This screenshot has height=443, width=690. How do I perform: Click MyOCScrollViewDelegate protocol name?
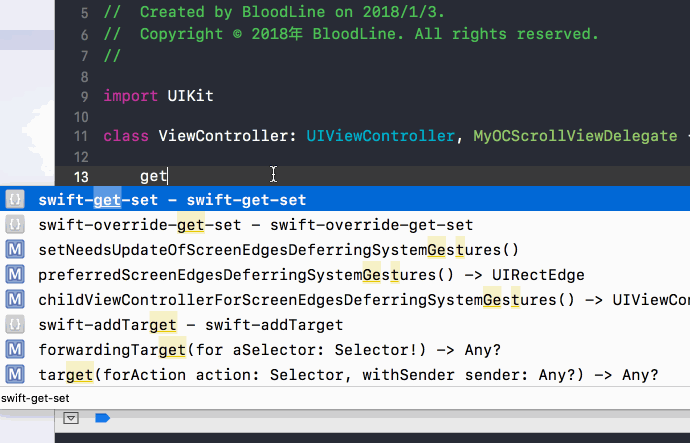click(x=575, y=136)
